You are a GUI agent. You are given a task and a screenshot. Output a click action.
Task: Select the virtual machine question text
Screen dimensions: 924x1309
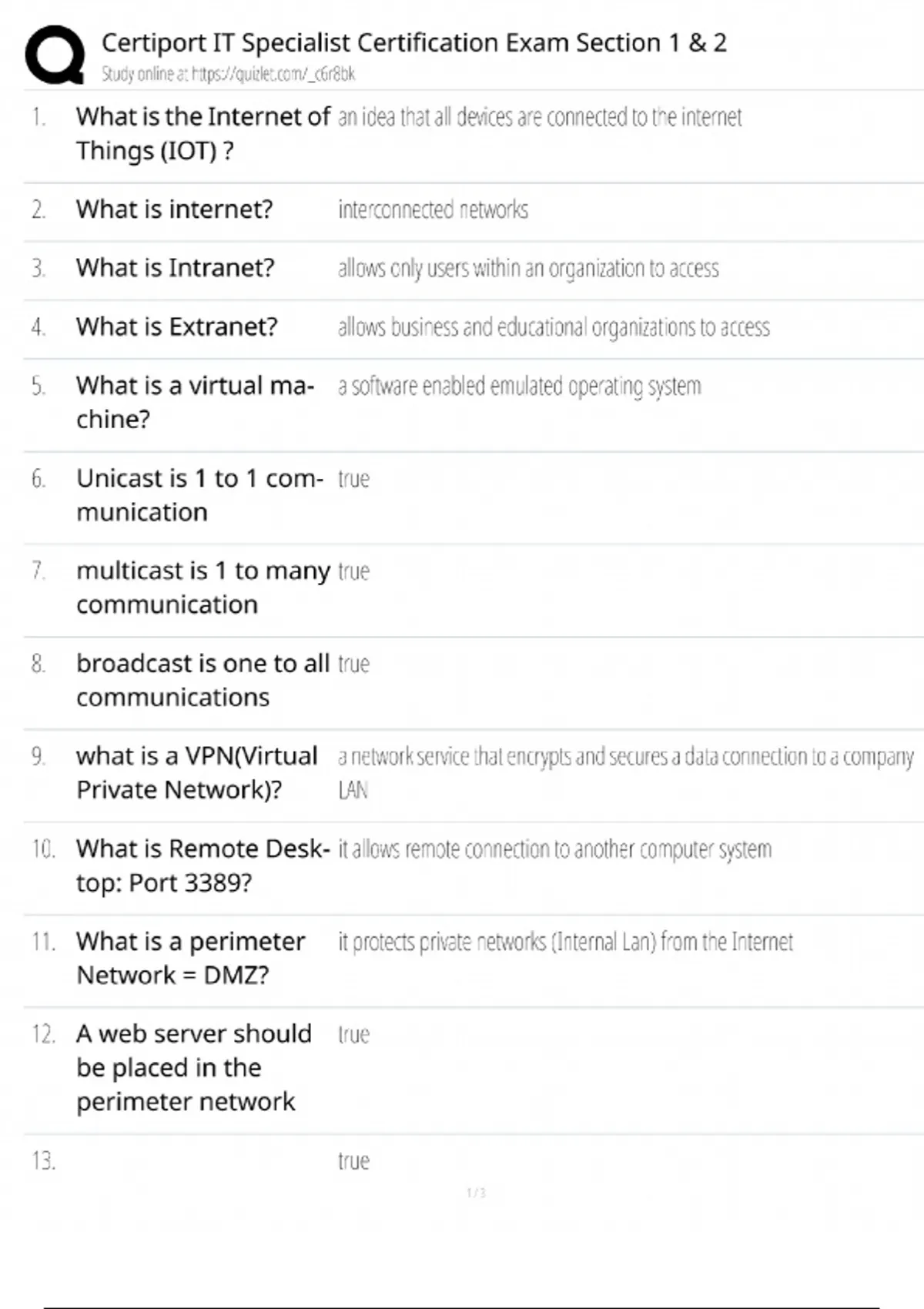coord(194,402)
